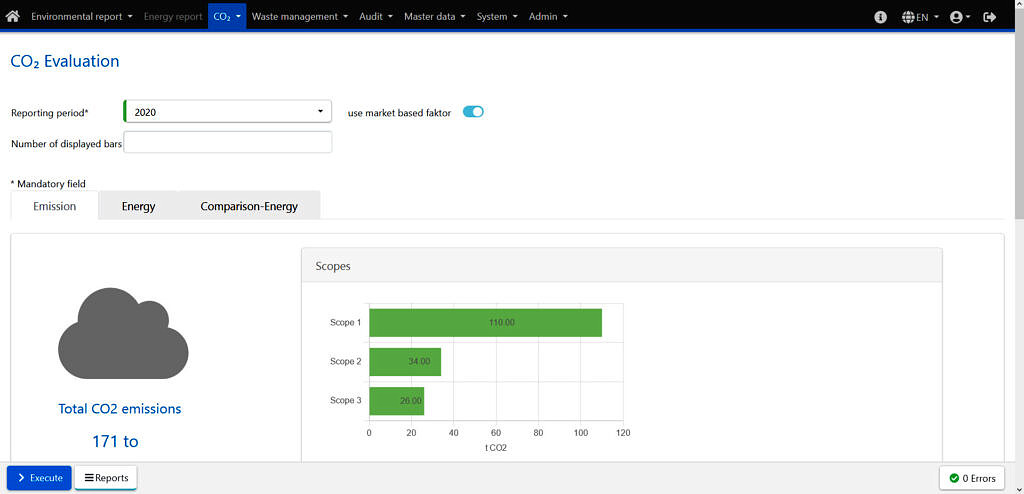Screen dimensions: 1024x494
Task: Open the Audit menu
Action: (x=376, y=17)
